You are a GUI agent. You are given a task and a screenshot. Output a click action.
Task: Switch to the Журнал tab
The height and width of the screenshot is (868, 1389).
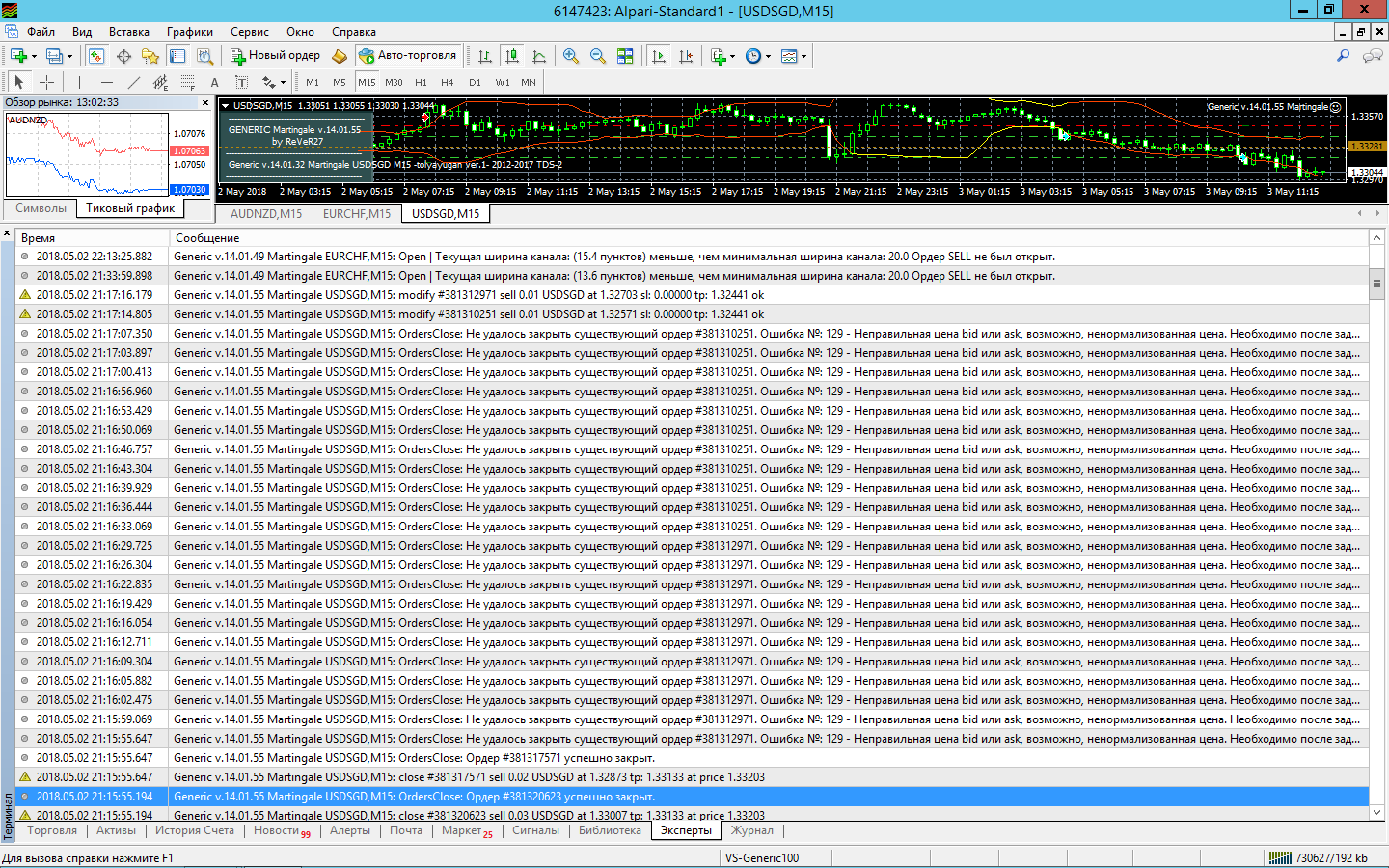752,830
